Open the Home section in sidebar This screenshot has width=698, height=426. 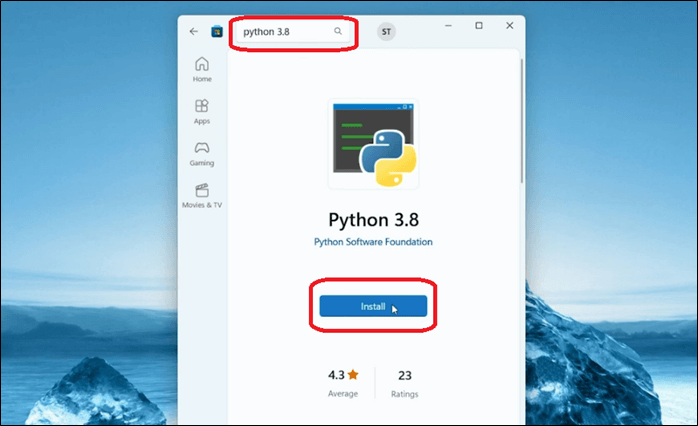pyautogui.click(x=202, y=69)
